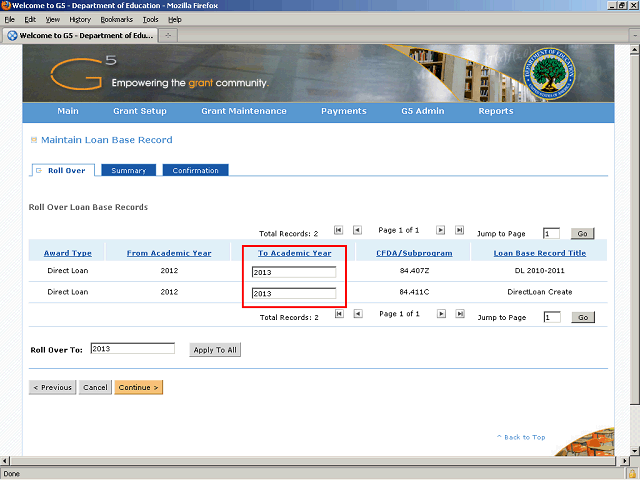Go to last page in bottom pagination

click(x=460, y=314)
